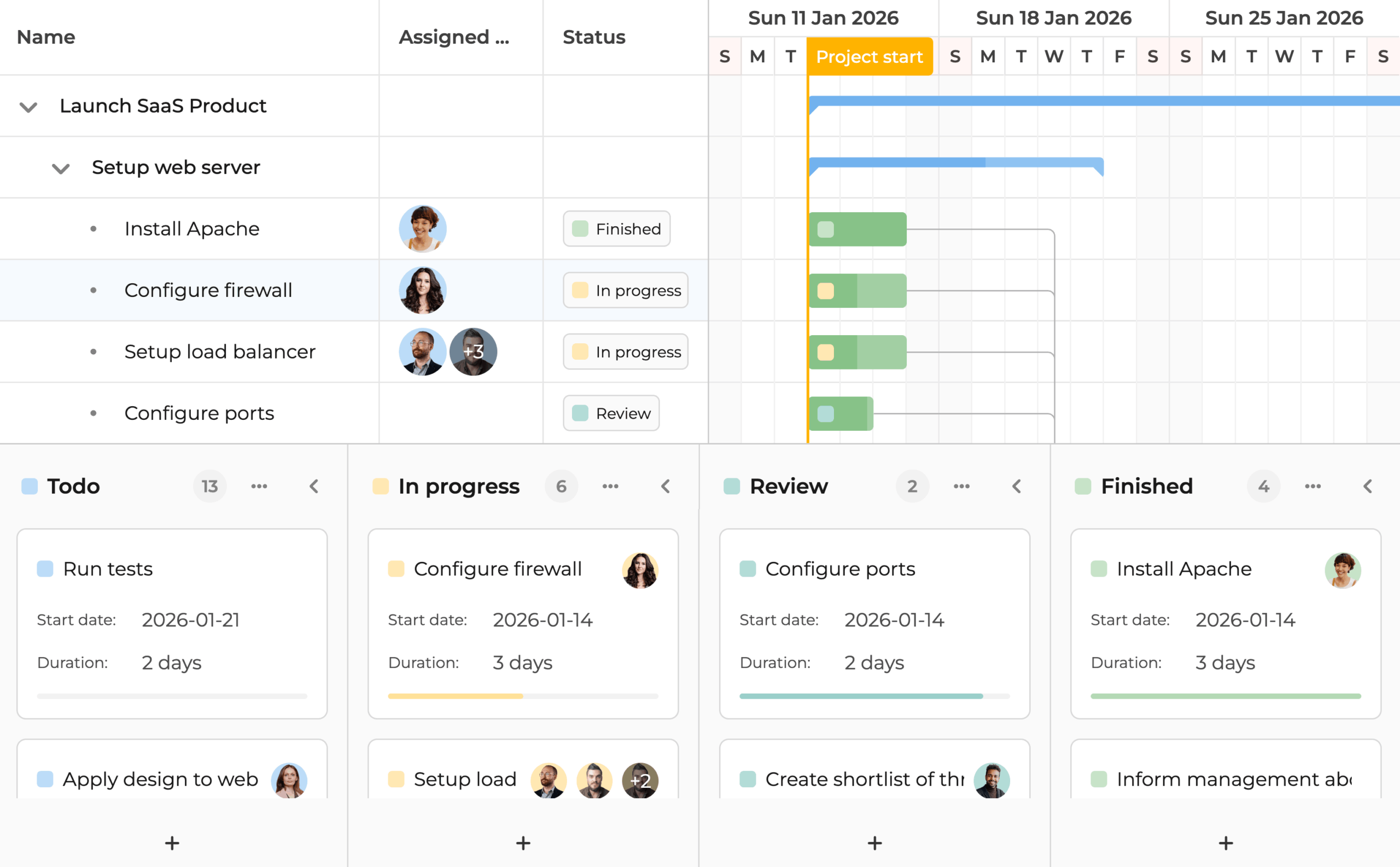Click the +3 assignees avatar for load balancer

(473, 352)
